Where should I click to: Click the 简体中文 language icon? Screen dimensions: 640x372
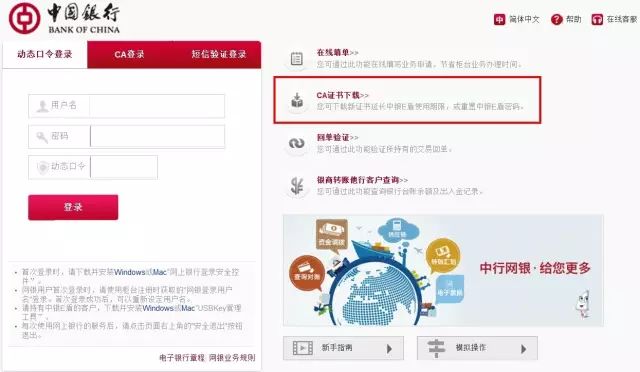coord(499,19)
